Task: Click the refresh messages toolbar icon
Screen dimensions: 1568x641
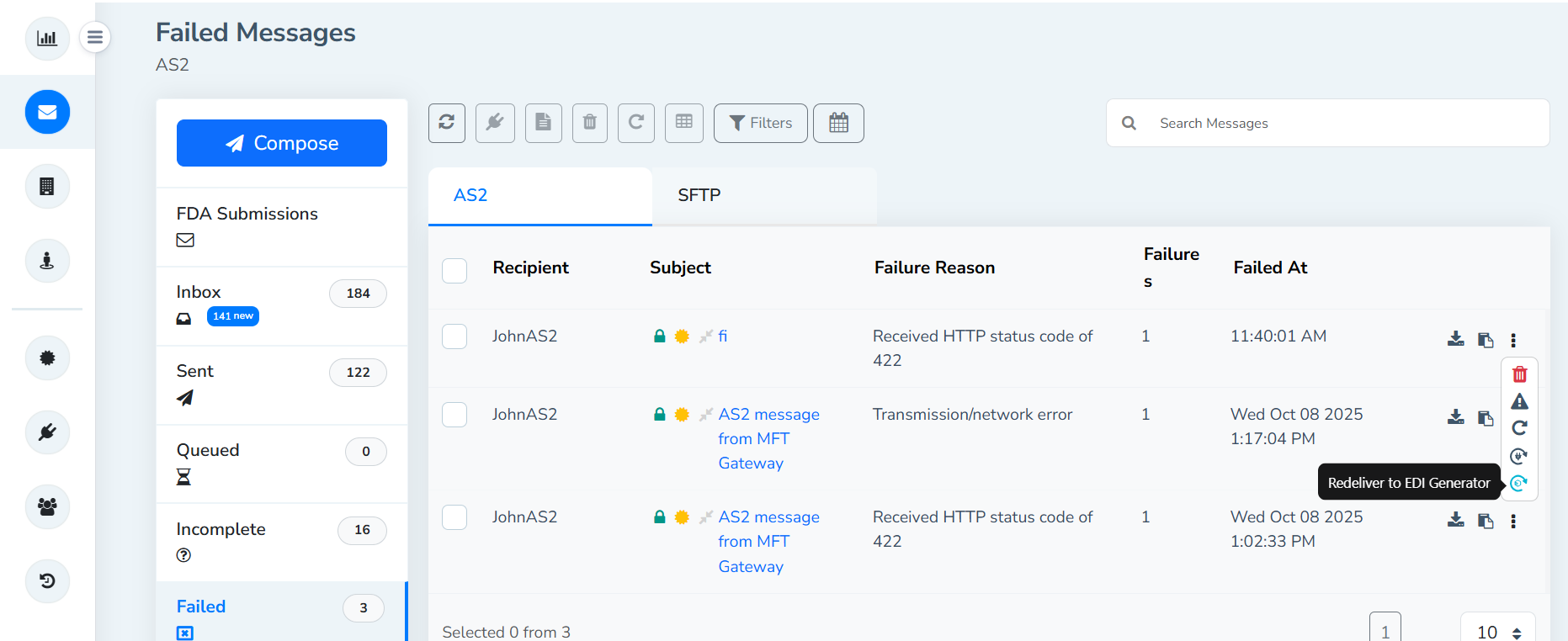Action: click(447, 123)
